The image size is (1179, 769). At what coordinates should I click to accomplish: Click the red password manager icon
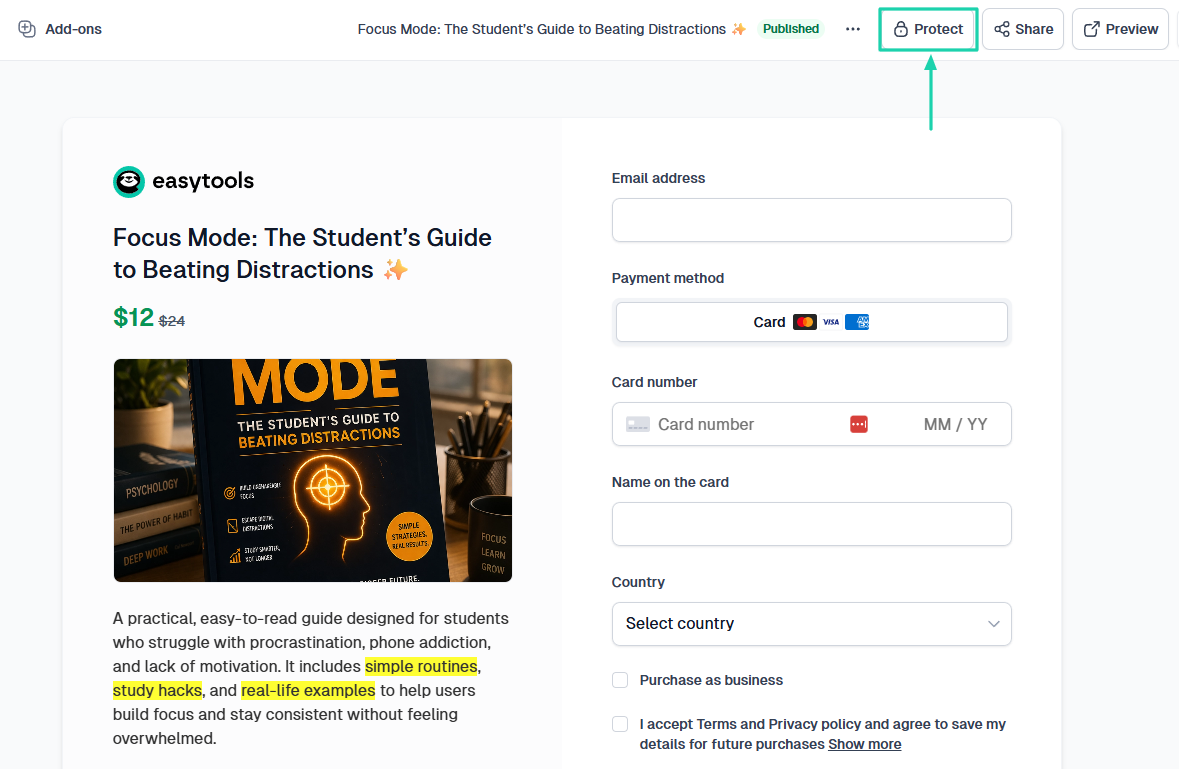tap(859, 425)
